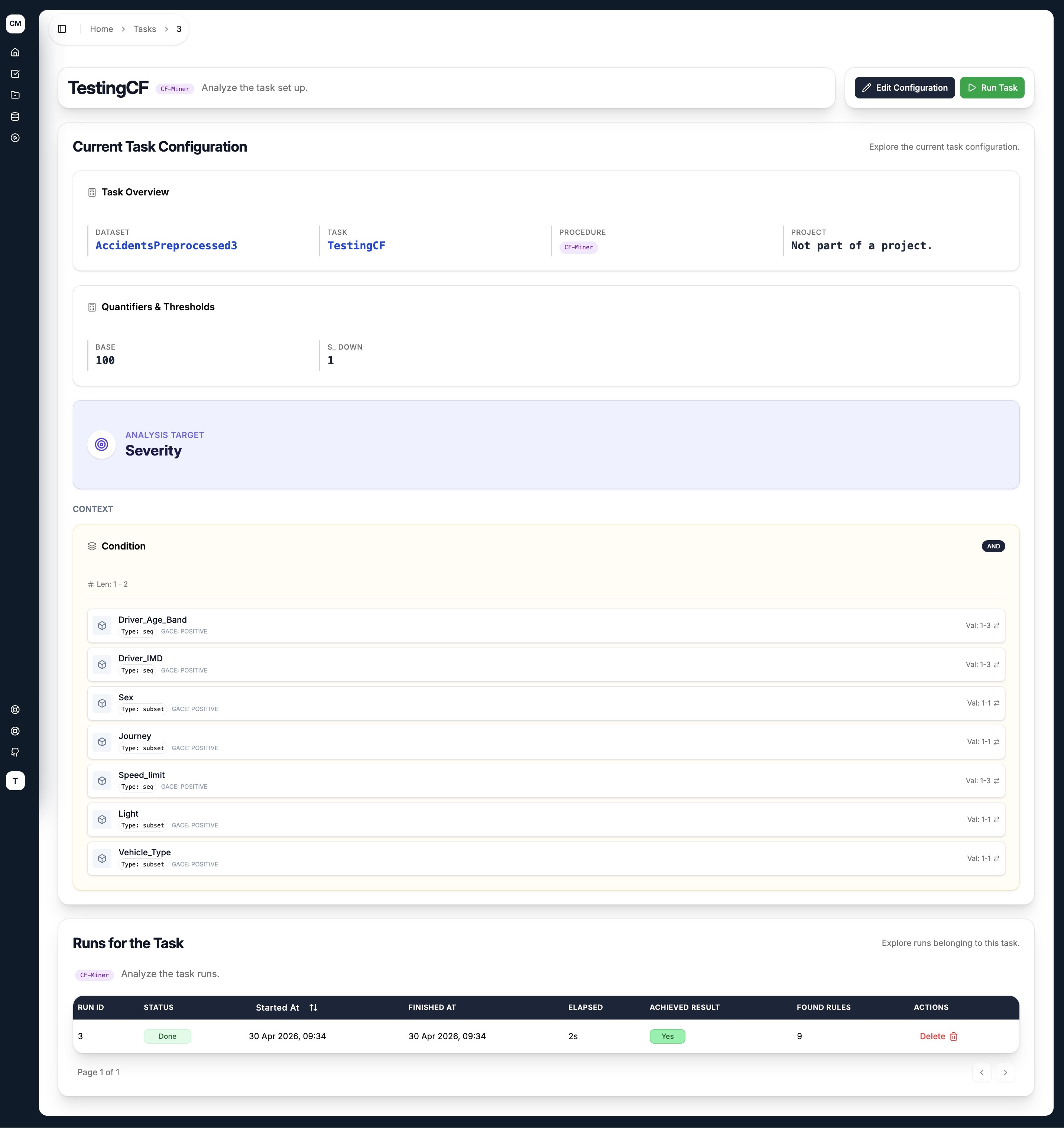Click the trash icon in run 3 row
The image size is (1064, 1128).
pyautogui.click(x=953, y=1036)
